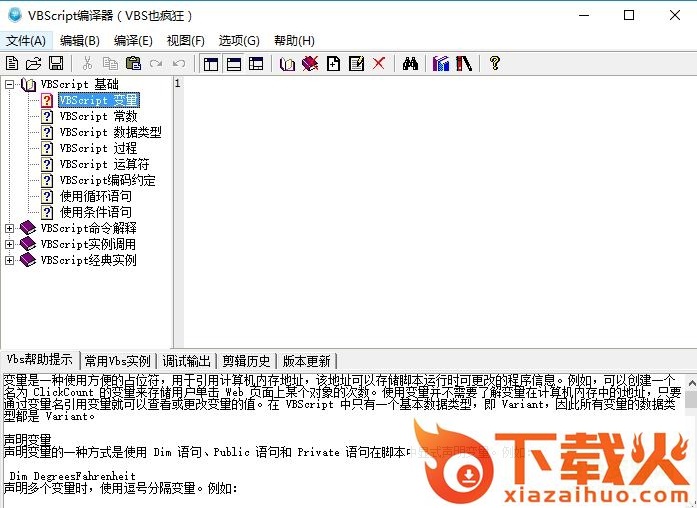Viewport: 697px width, 508px height.
Task: Select the VBScript 过程 topic
Action: [x=98, y=148]
